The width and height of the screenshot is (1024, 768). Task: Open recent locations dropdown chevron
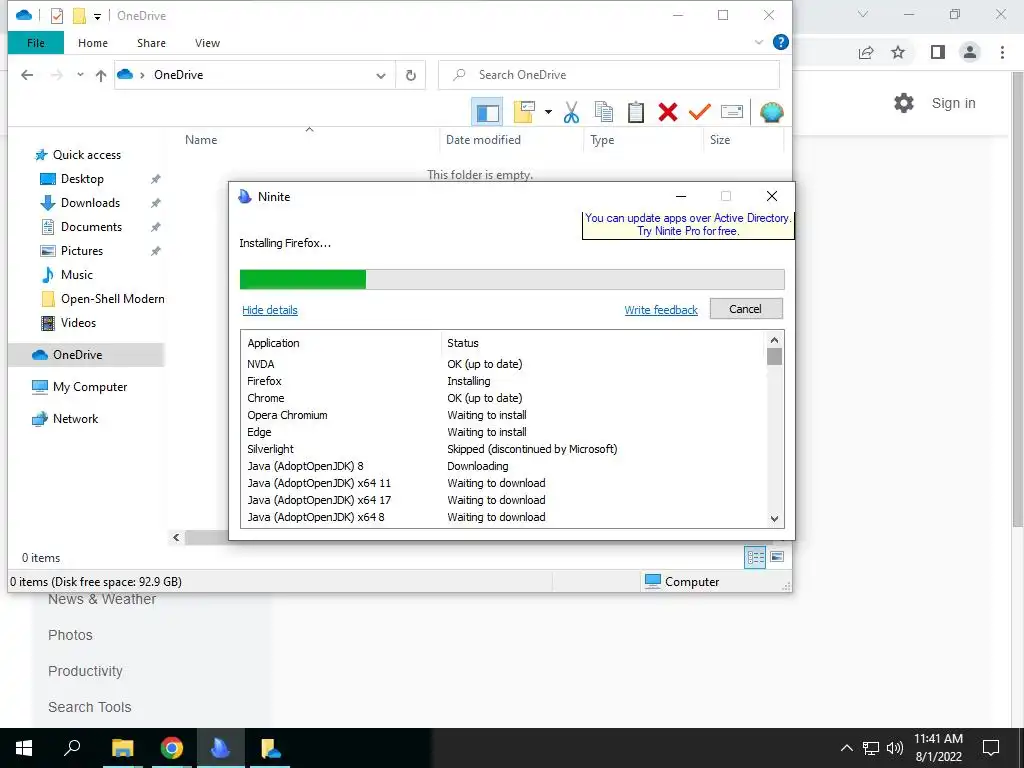(80, 75)
